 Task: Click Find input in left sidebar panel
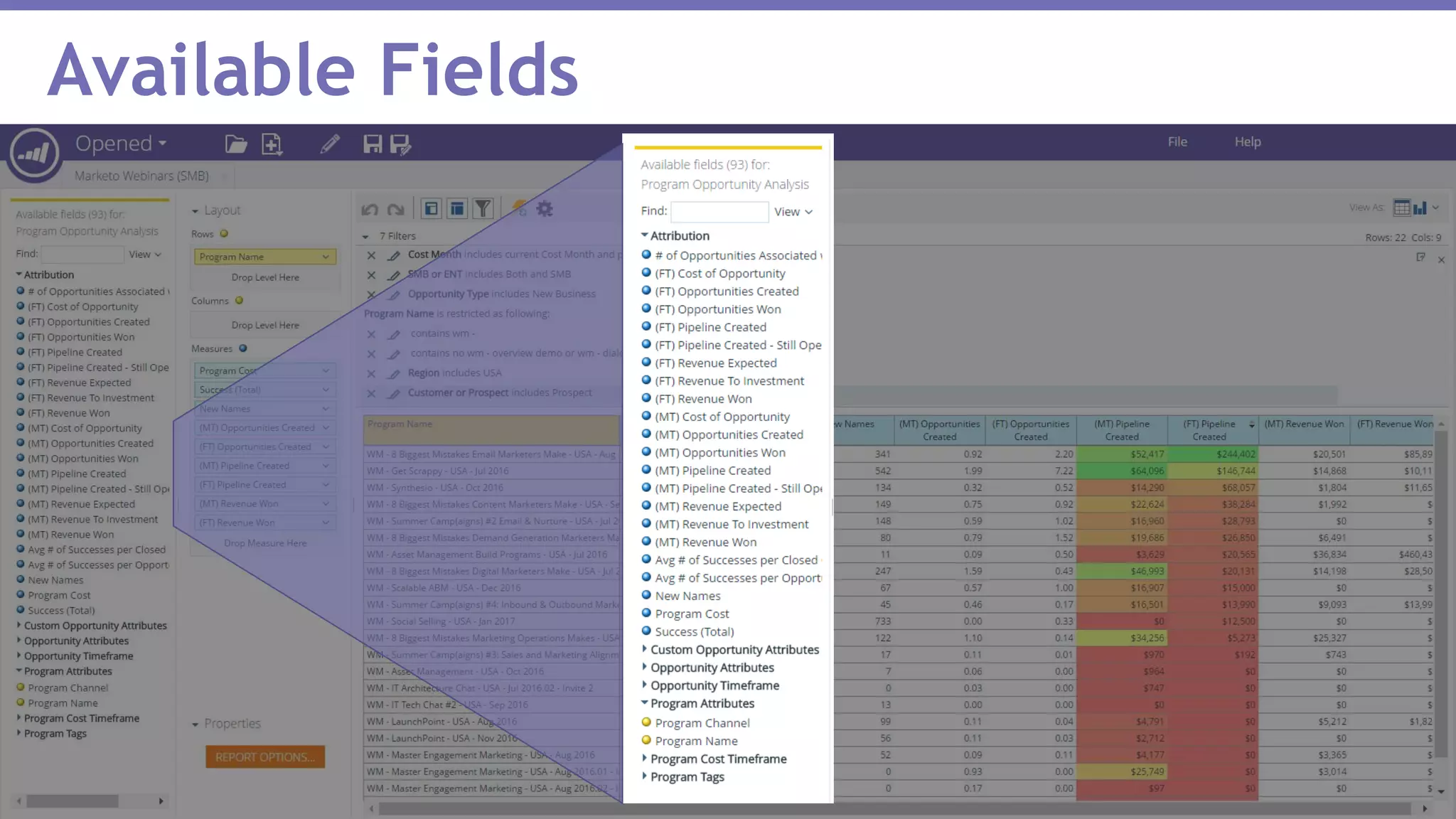tap(82, 255)
